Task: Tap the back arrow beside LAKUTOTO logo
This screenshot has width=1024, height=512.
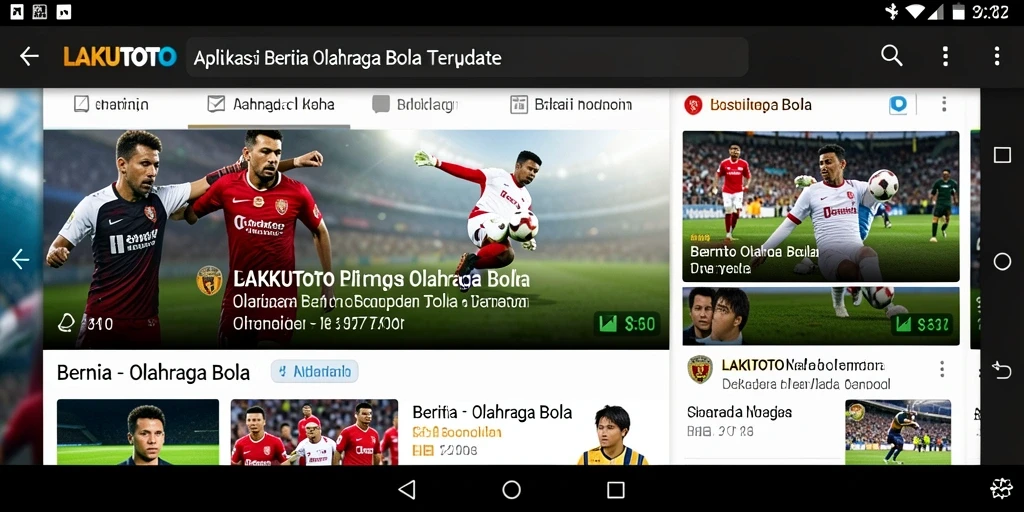Action: click(29, 57)
